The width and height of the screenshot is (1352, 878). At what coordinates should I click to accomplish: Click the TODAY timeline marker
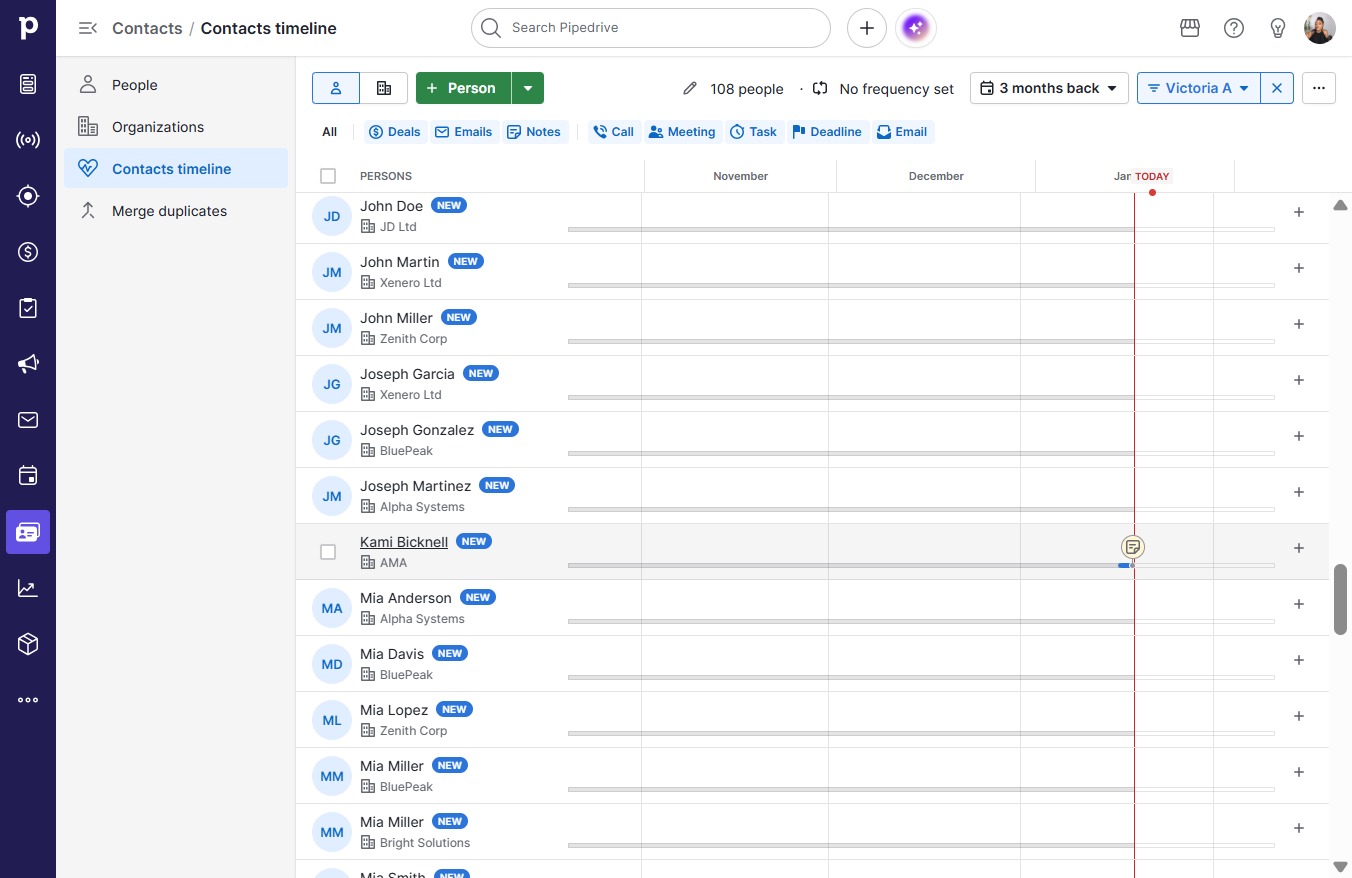coord(1152,177)
